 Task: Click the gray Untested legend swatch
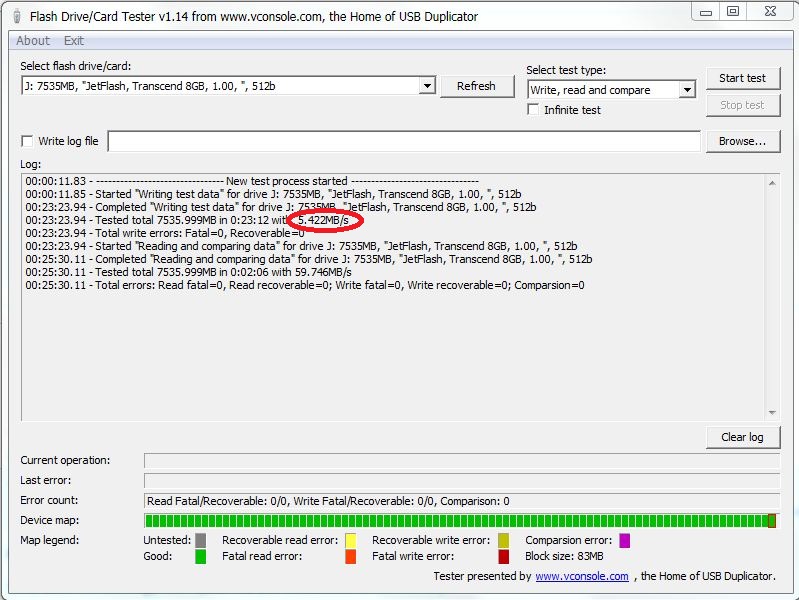[201, 540]
